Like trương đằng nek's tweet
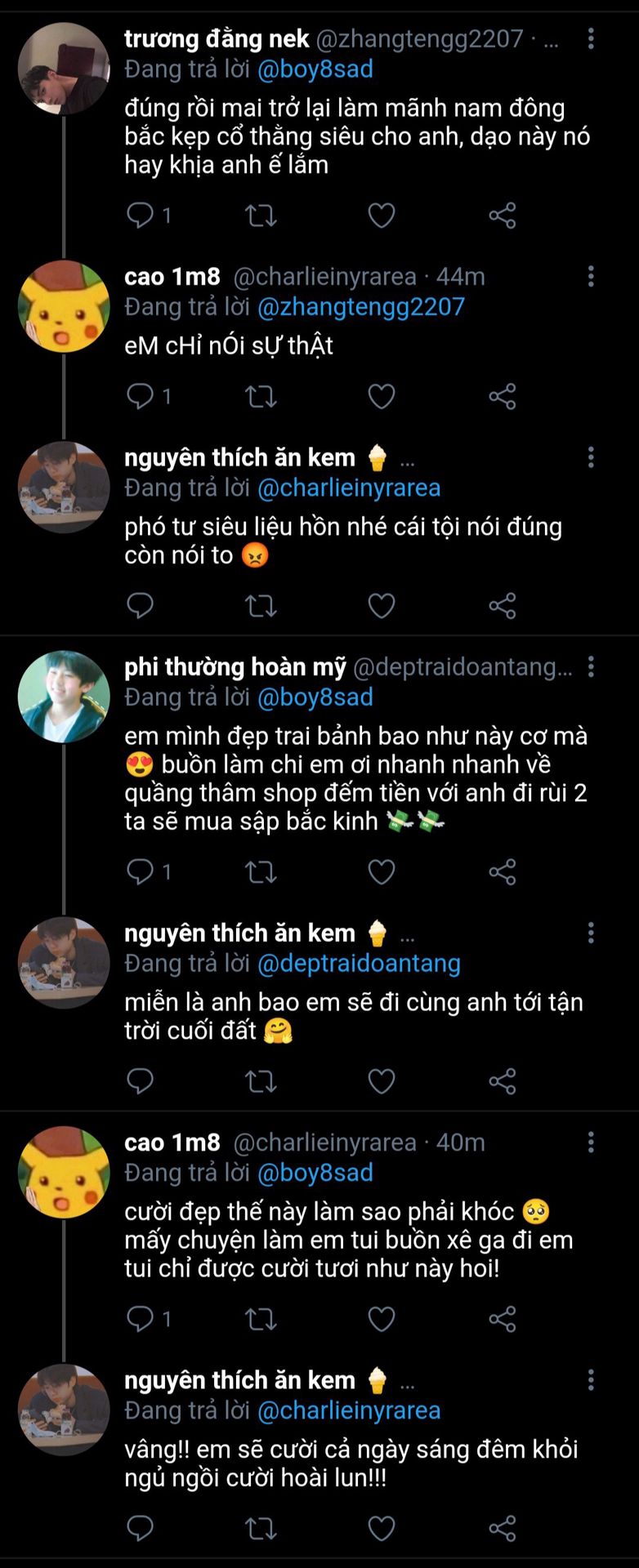This screenshot has height=1568, width=639. pos(382,216)
